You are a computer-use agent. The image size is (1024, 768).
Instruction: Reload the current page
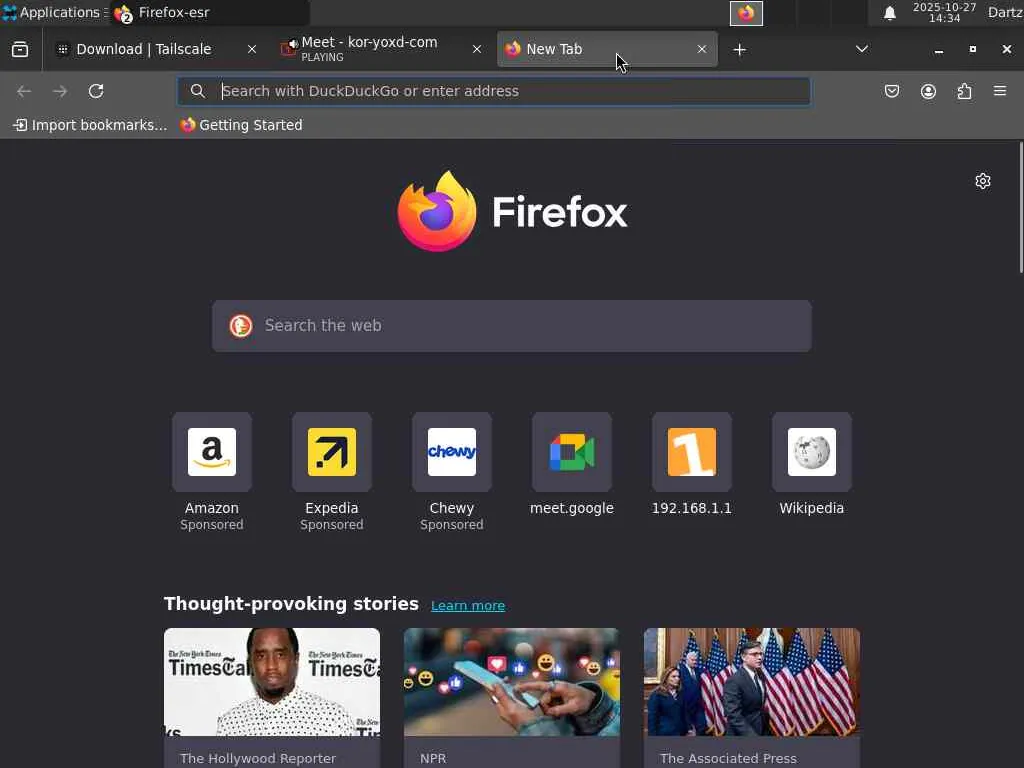point(96,91)
